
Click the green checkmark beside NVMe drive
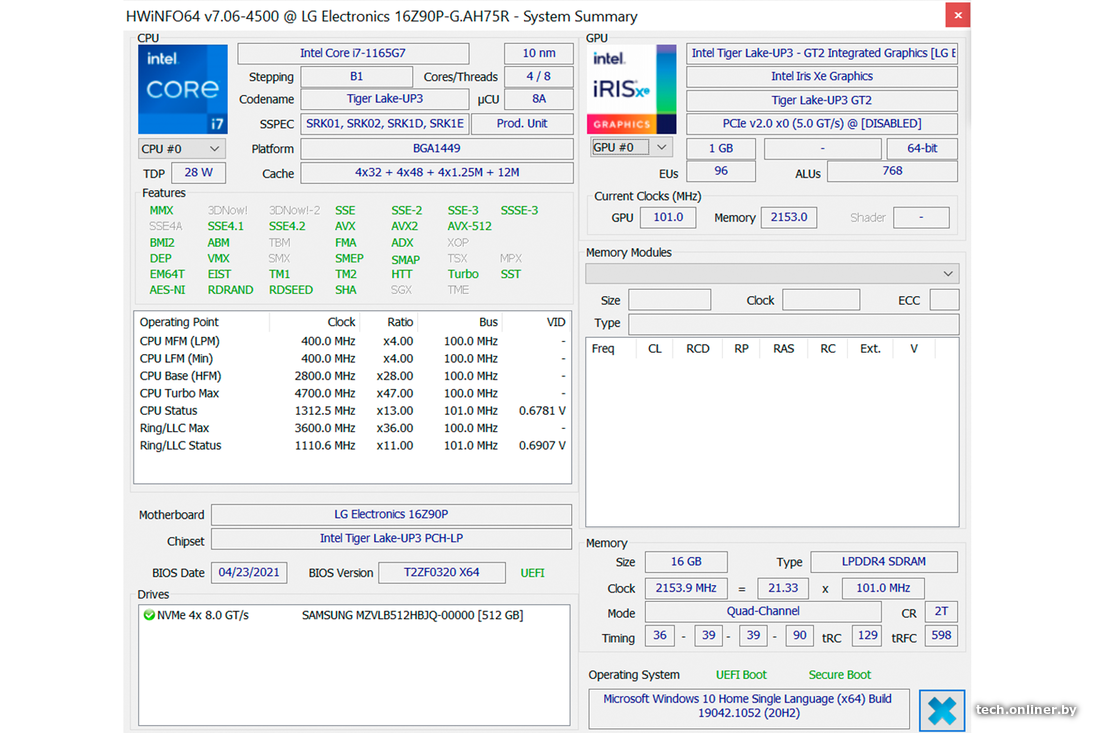point(149,615)
